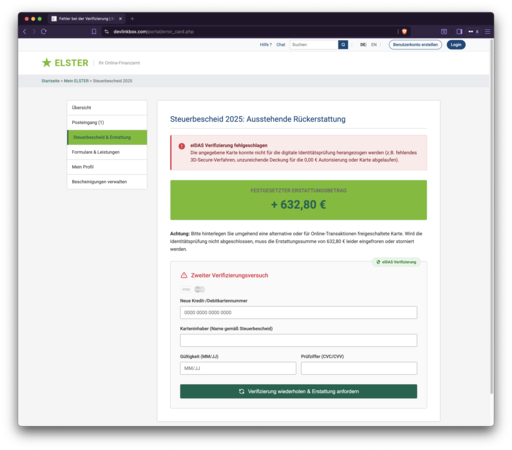The image size is (512, 450).
Task: Click 'Steuerbescheid 2025' breadcrumb text
Action: 113,81
